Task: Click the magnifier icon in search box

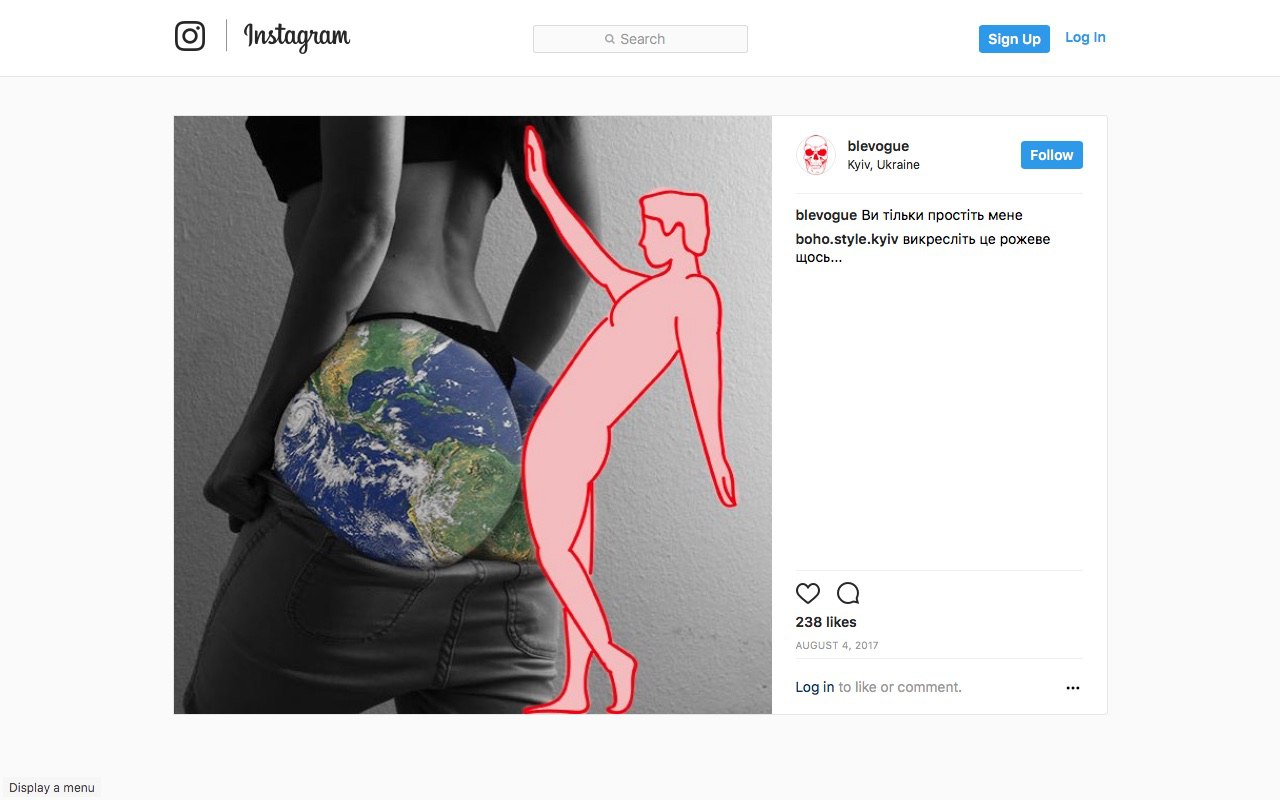Action: click(x=610, y=39)
